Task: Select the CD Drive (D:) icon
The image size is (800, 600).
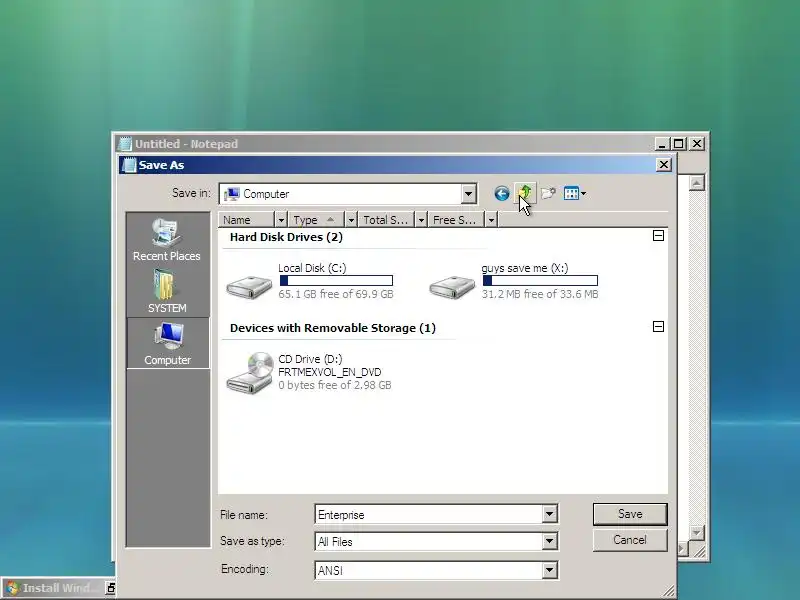Action: point(249,373)
